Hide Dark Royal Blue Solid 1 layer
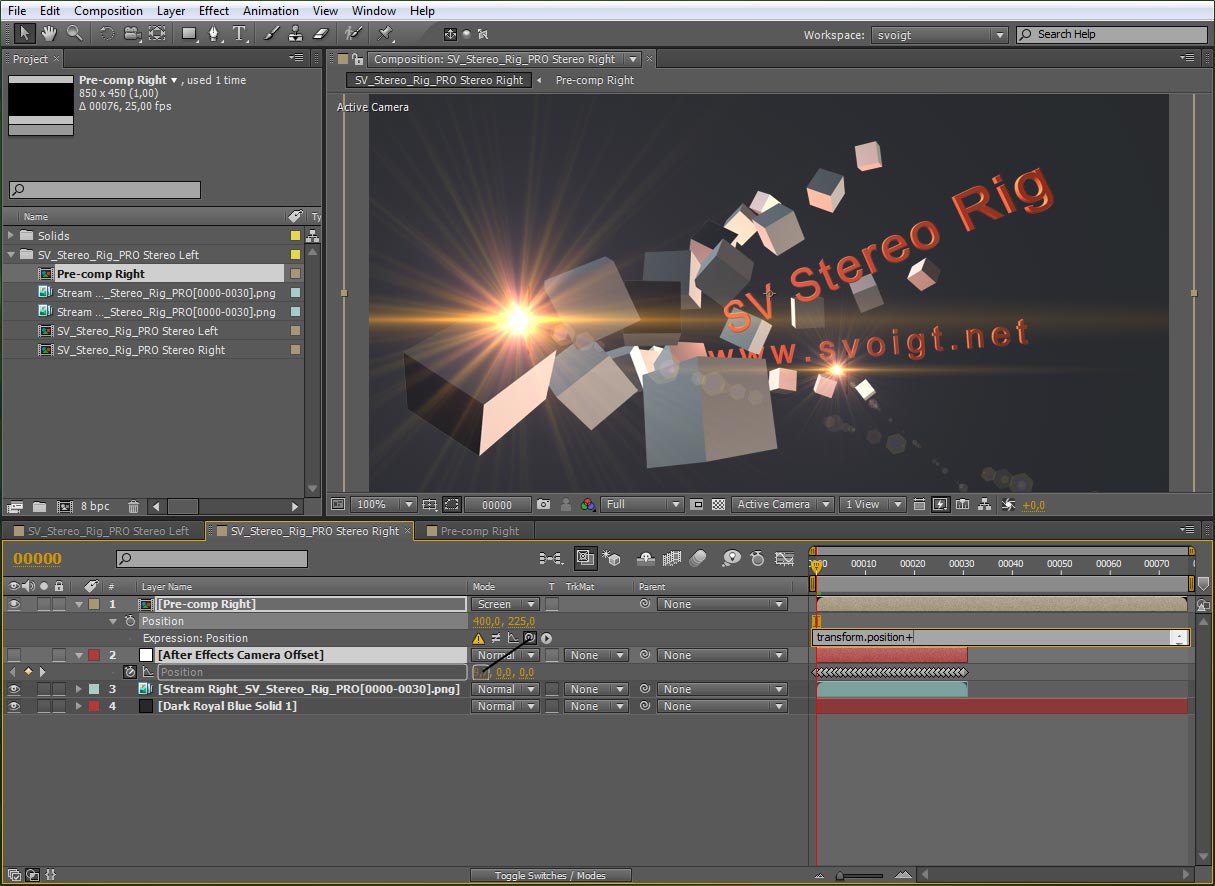The width and height of the screenshot is (1215, 886). click(x=14, y=706)
